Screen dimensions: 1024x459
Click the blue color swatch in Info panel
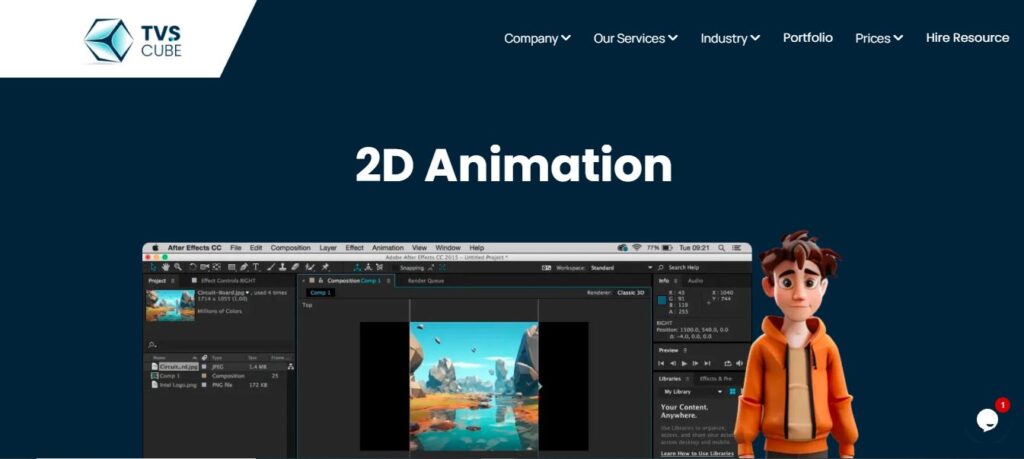tap(662, 300)
